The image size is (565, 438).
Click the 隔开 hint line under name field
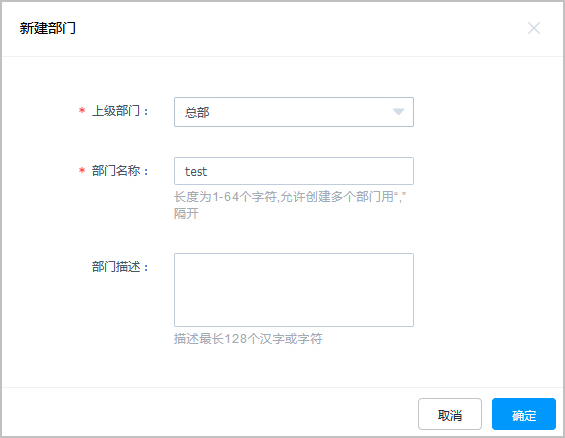186,214
